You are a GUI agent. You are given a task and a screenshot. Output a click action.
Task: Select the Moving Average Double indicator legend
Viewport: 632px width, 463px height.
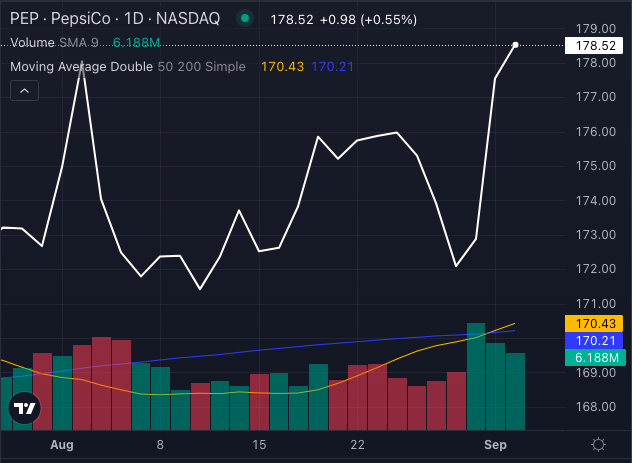(x=82, y=66)
